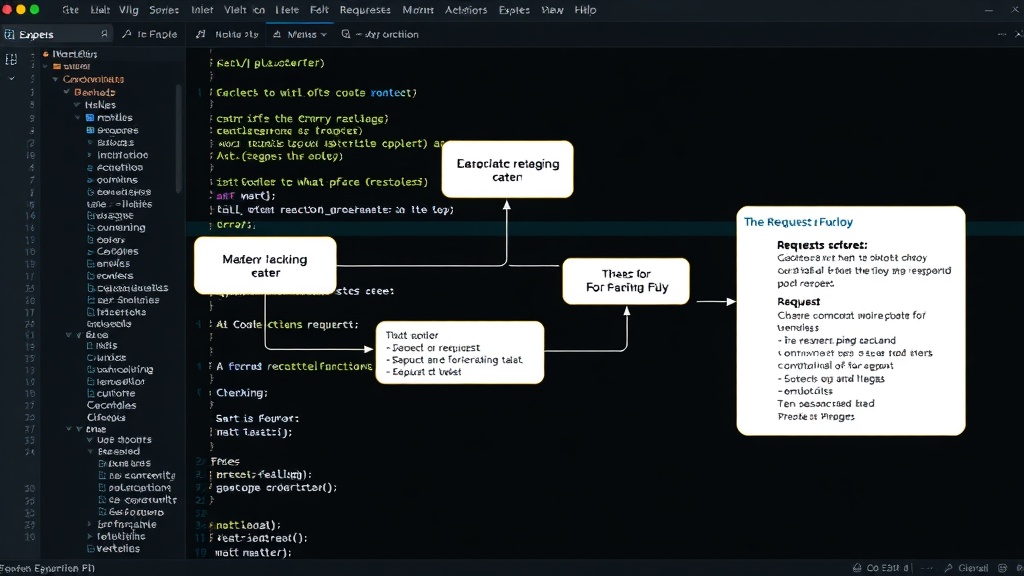Select the Cecrtdles item in tree
1024x576 pixels.
112,405
